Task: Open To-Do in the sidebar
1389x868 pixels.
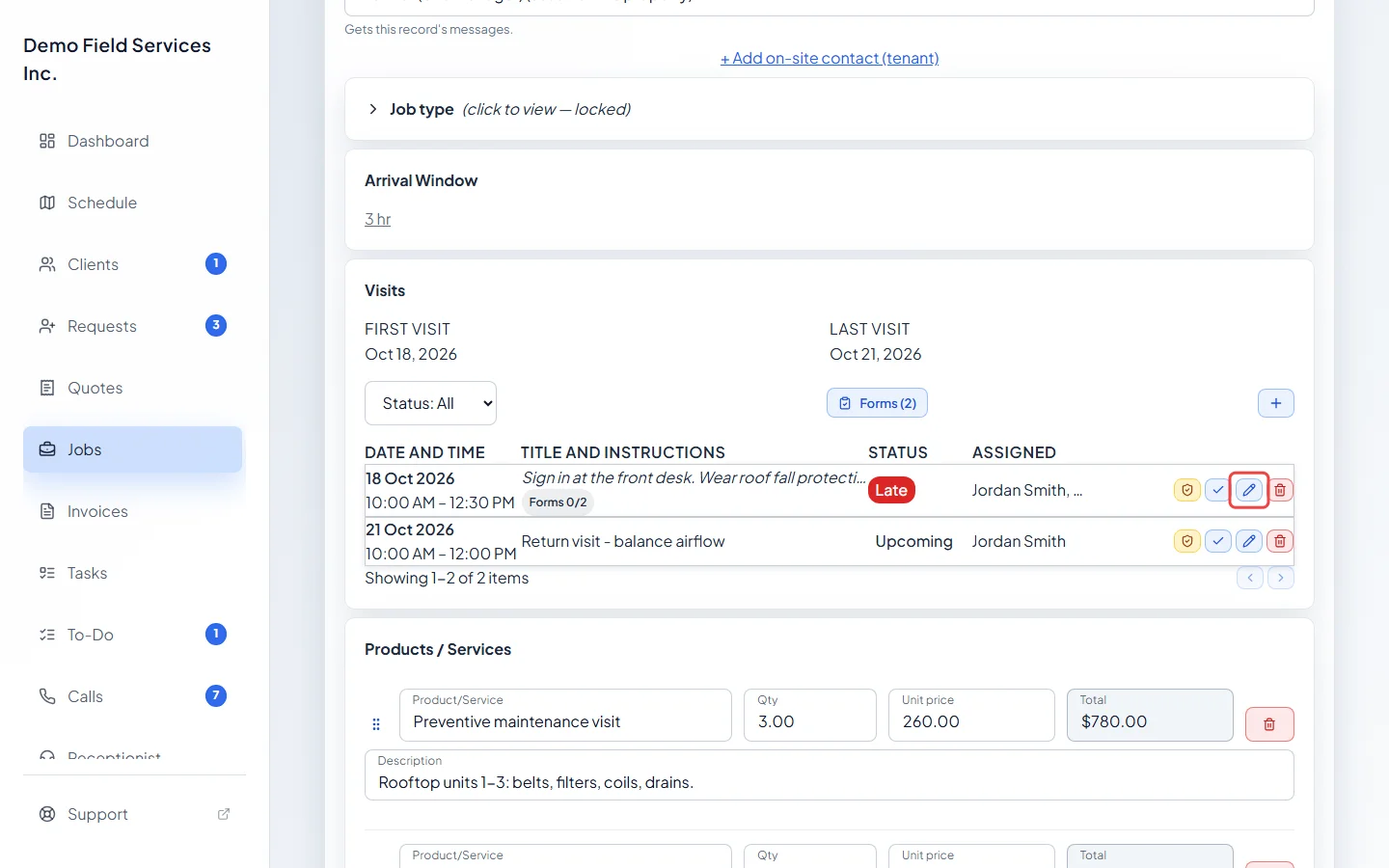Action: pos(133,635)
